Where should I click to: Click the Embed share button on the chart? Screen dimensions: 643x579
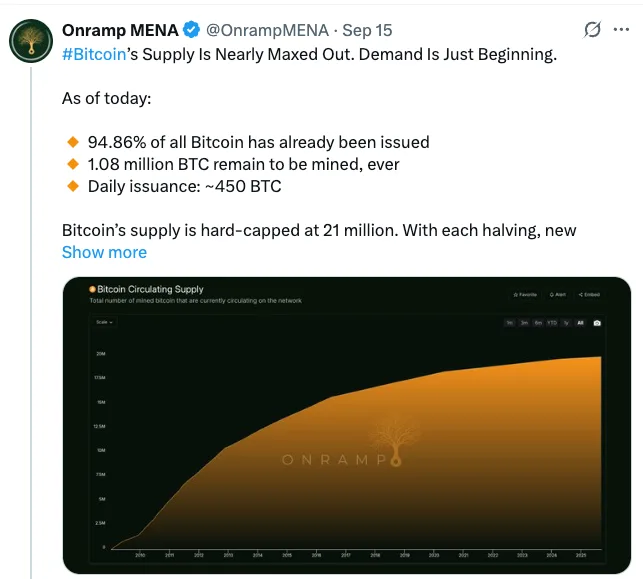589,294
